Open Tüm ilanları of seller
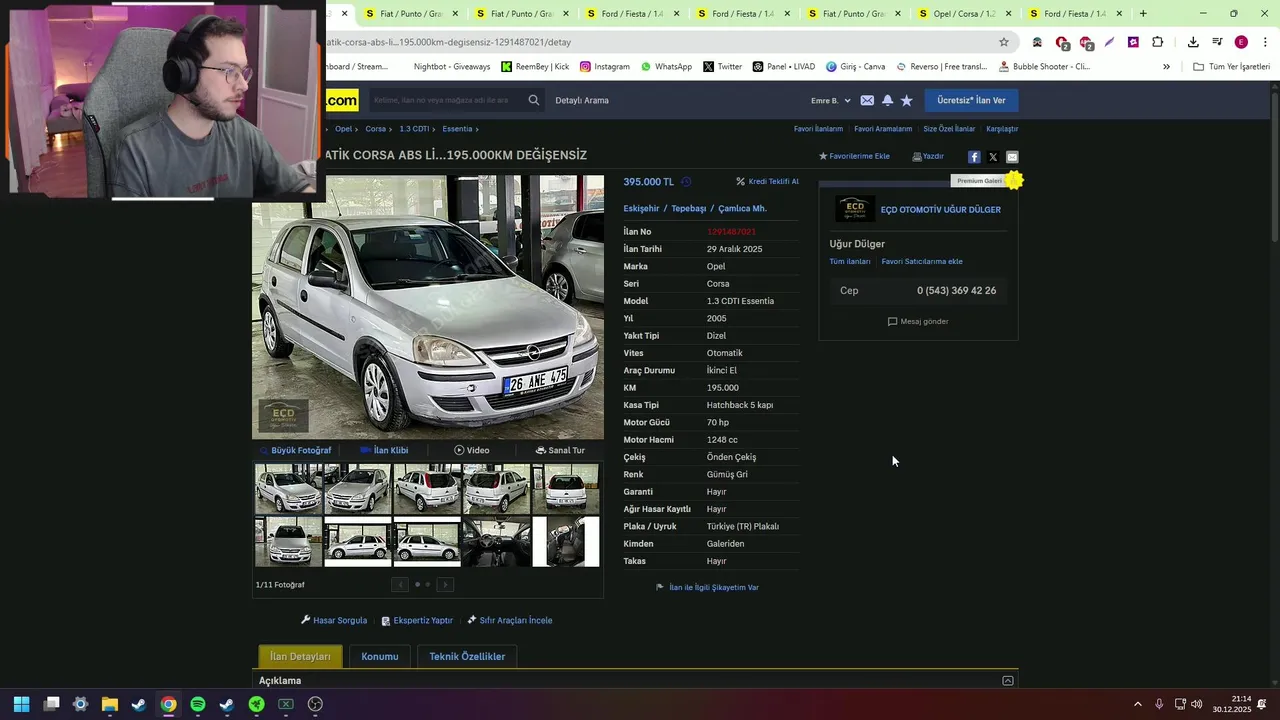 [850, 261]
